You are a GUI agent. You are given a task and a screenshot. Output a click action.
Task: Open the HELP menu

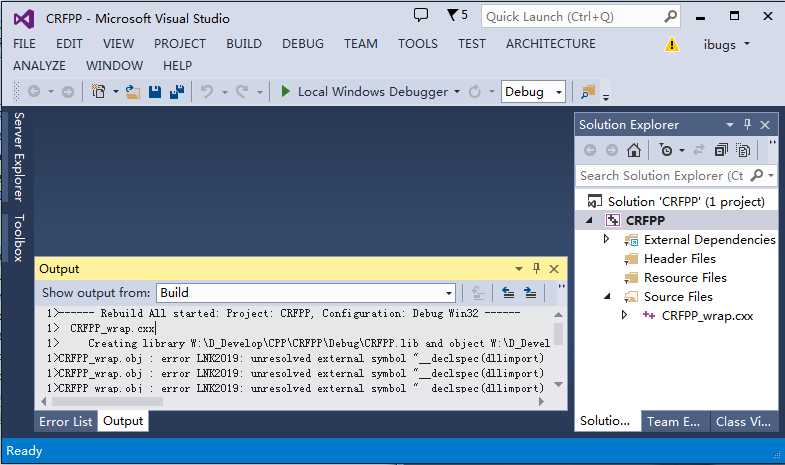[x=177, y=66]
